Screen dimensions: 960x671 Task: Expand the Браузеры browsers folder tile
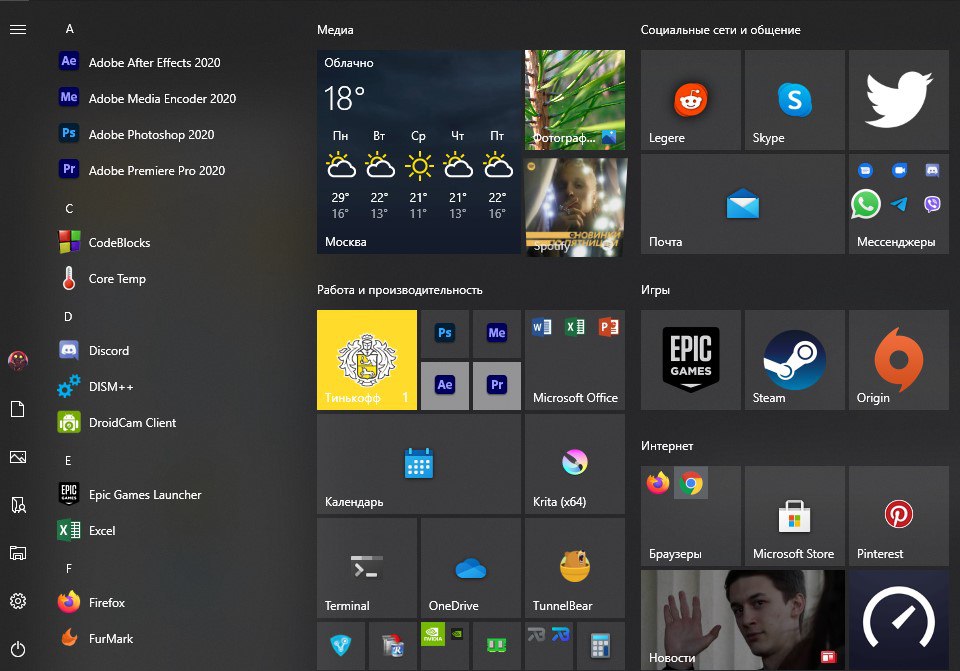click(691, 516)
